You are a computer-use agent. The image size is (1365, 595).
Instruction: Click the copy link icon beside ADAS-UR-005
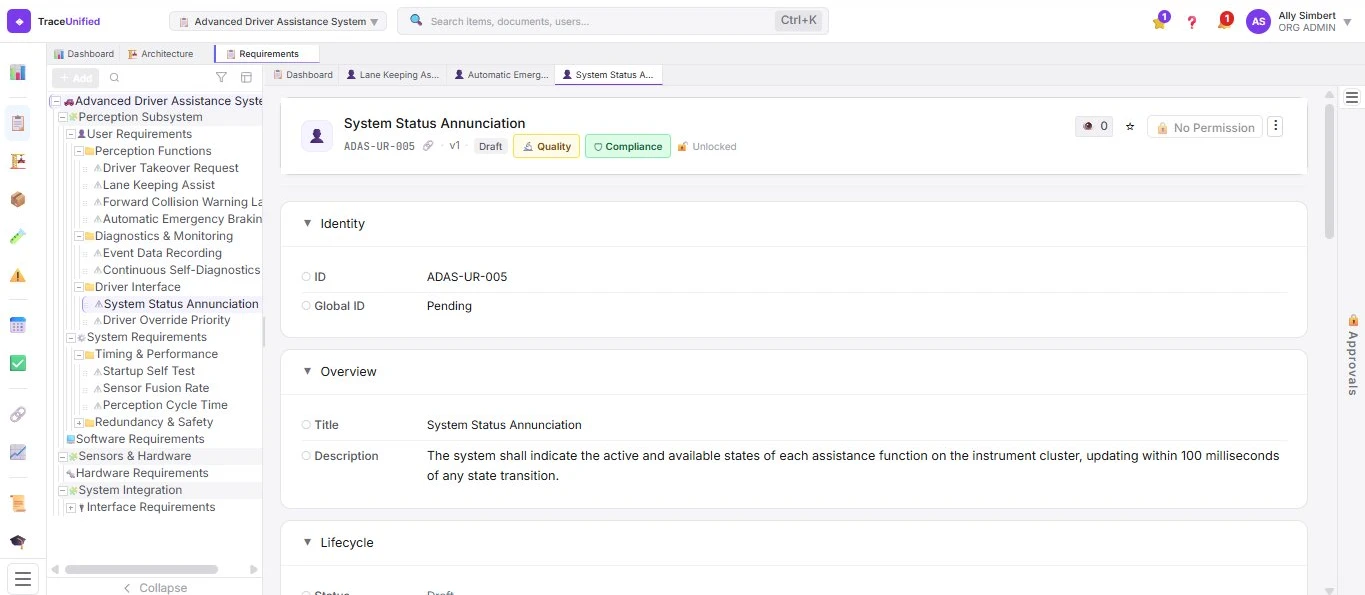(x=428, y=146)
